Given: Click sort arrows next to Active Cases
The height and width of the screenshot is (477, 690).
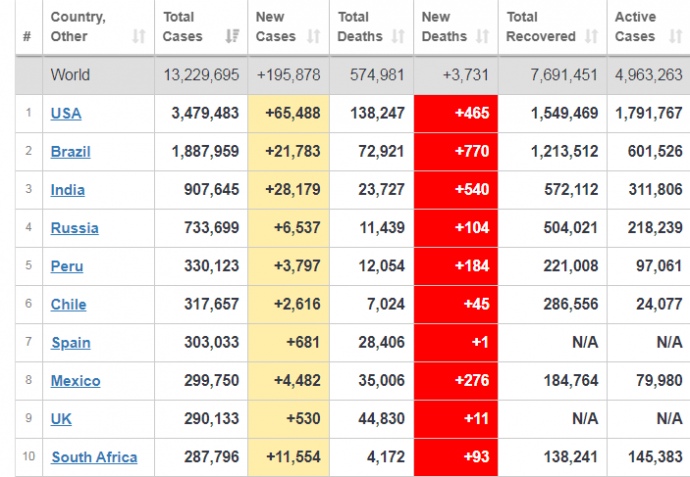Looking at the screenshot, I should 674,37.
